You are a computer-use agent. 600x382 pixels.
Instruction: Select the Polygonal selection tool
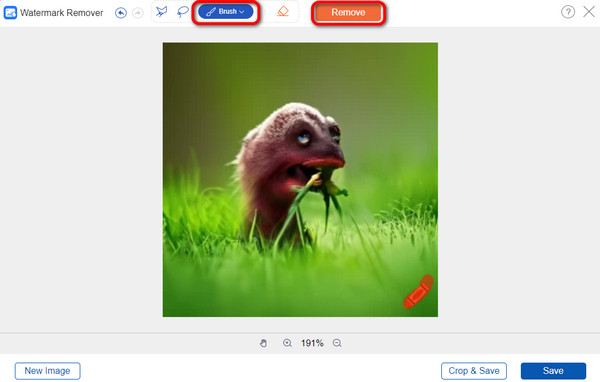[161, 11]
